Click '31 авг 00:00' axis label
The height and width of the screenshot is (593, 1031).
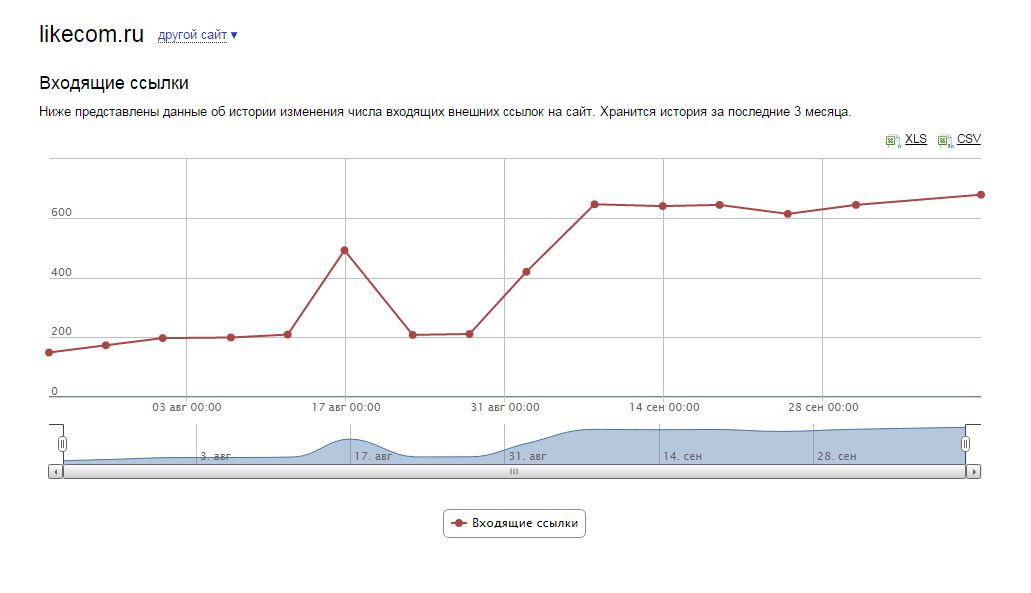(x=505, y=408)
